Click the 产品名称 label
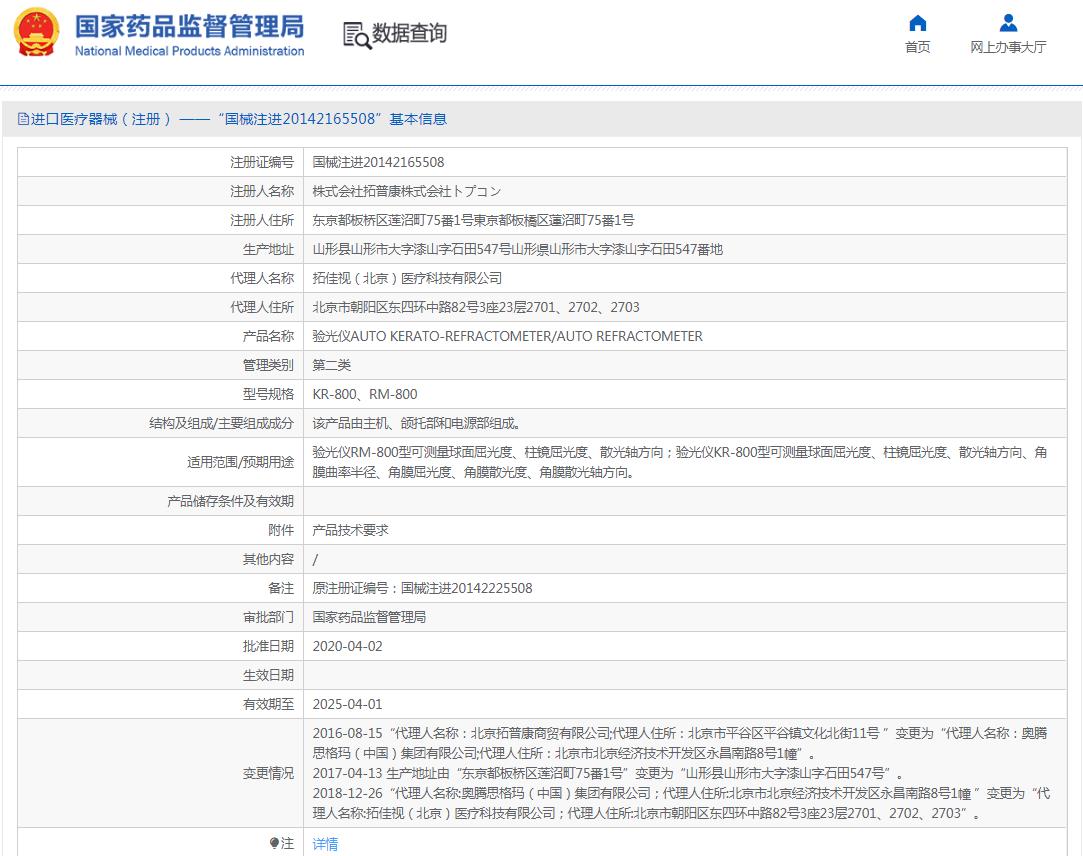The image size is (1083, 856). (x=268, y=336)
